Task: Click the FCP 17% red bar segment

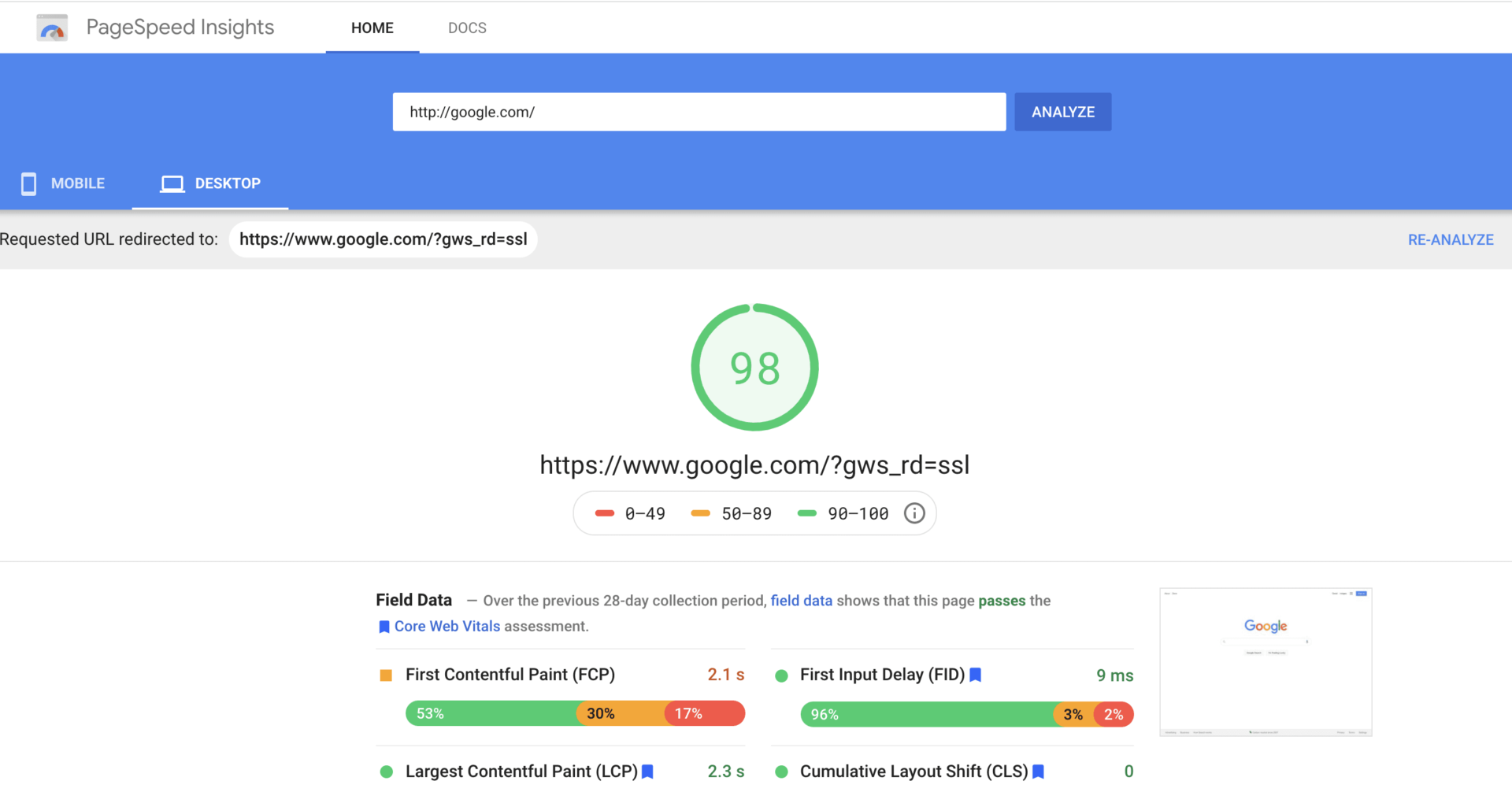Action: [x=705, y=713]
